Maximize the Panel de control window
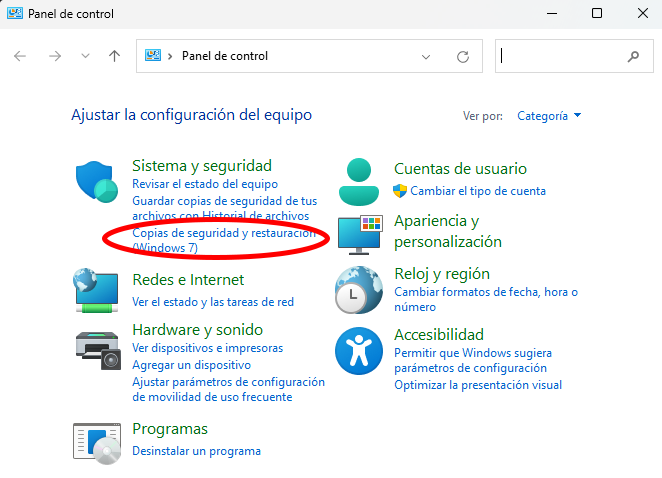 597,14
